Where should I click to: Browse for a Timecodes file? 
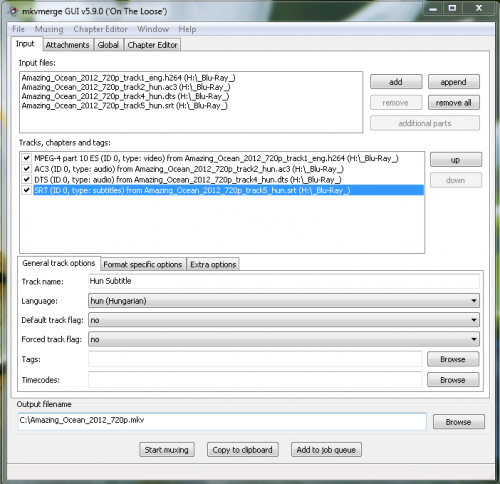point(453,380)
